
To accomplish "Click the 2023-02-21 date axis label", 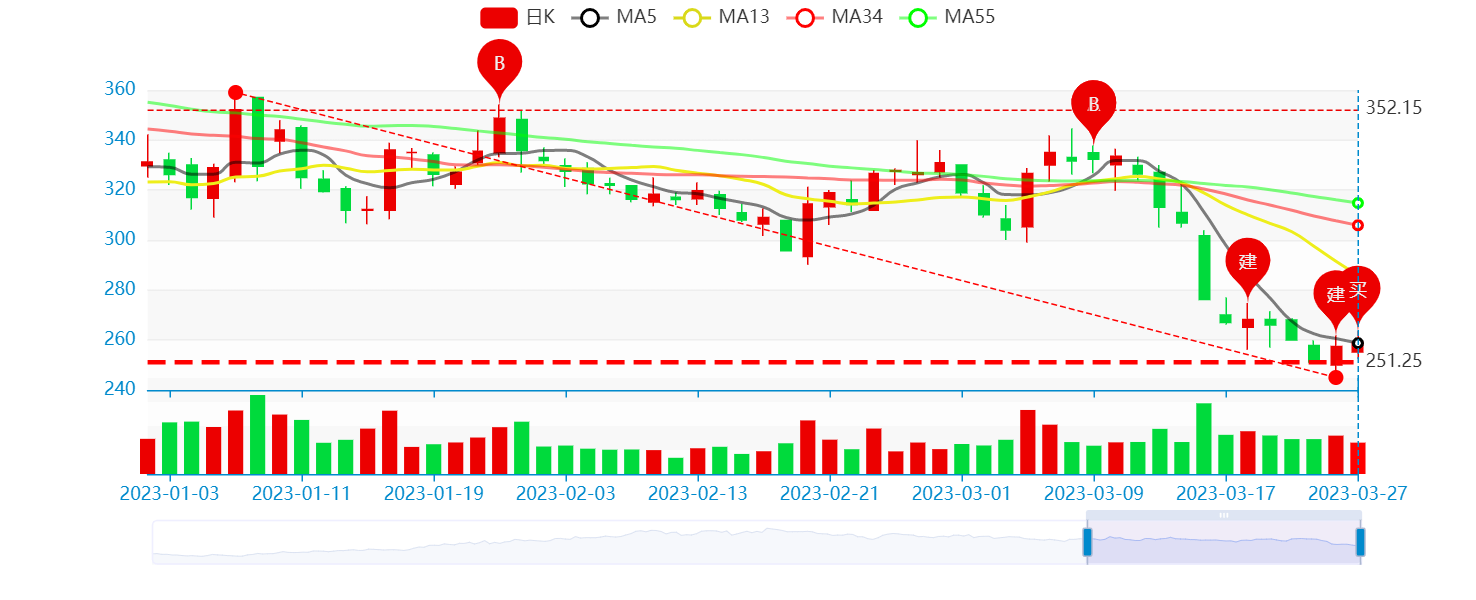I will (x=830, y=493).
